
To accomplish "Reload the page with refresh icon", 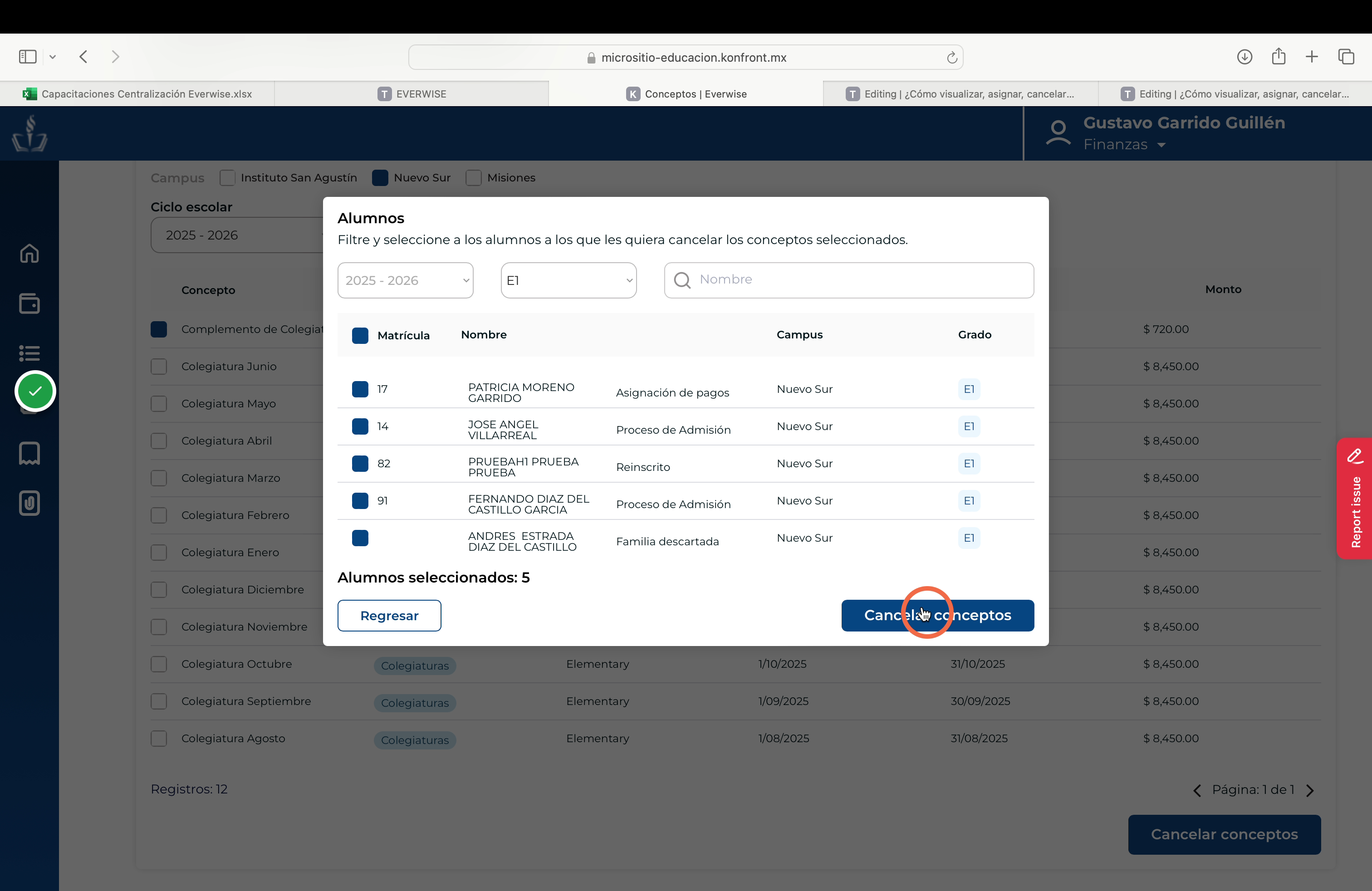I will 952,58.
